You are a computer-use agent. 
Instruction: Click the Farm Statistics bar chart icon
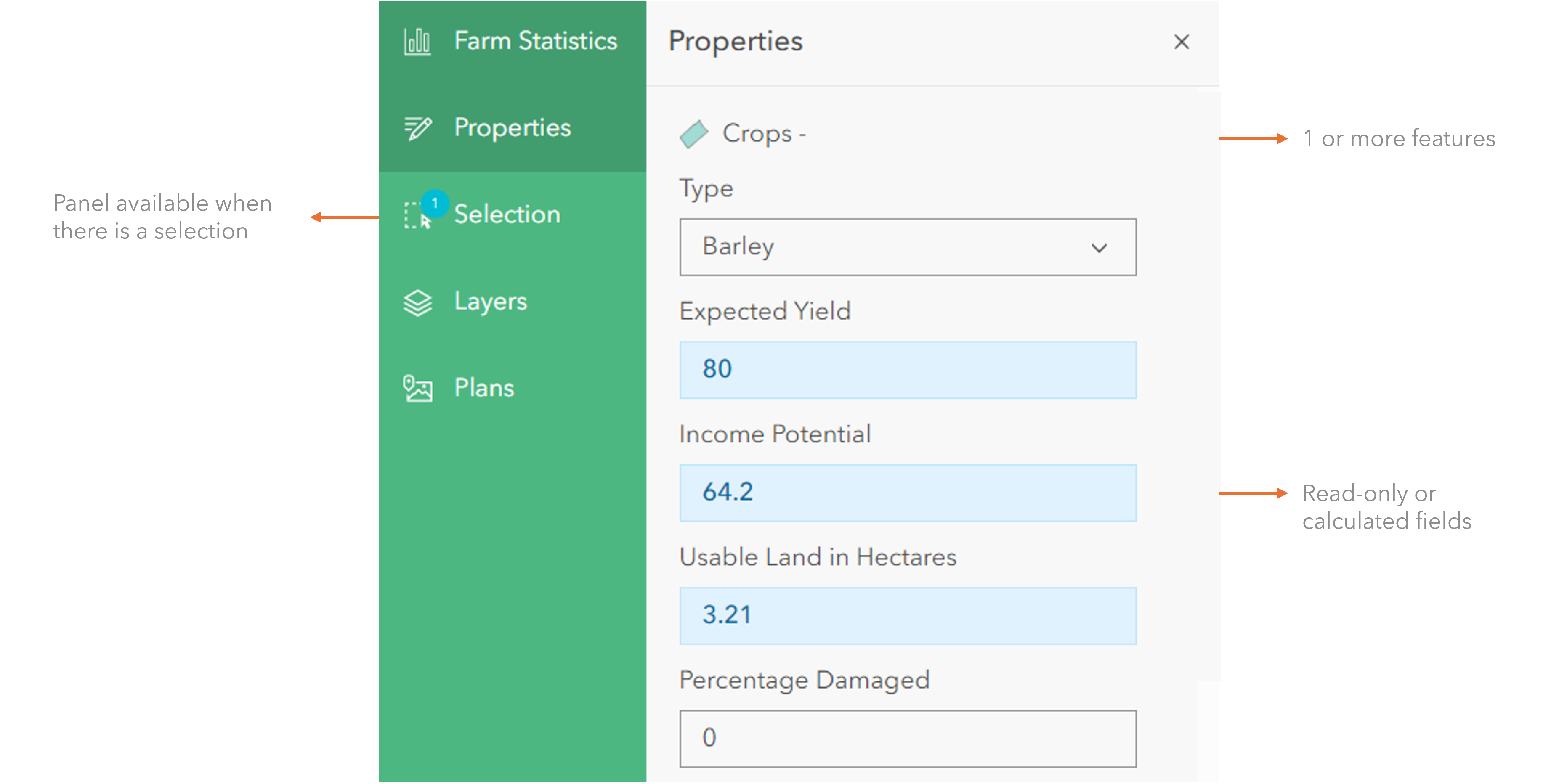click(x=417, y=42)
